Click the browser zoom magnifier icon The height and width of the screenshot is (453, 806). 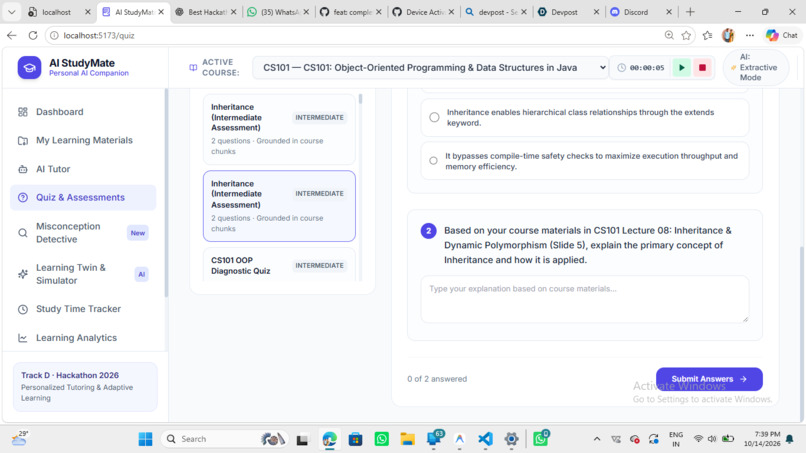(x=669, y=35)
